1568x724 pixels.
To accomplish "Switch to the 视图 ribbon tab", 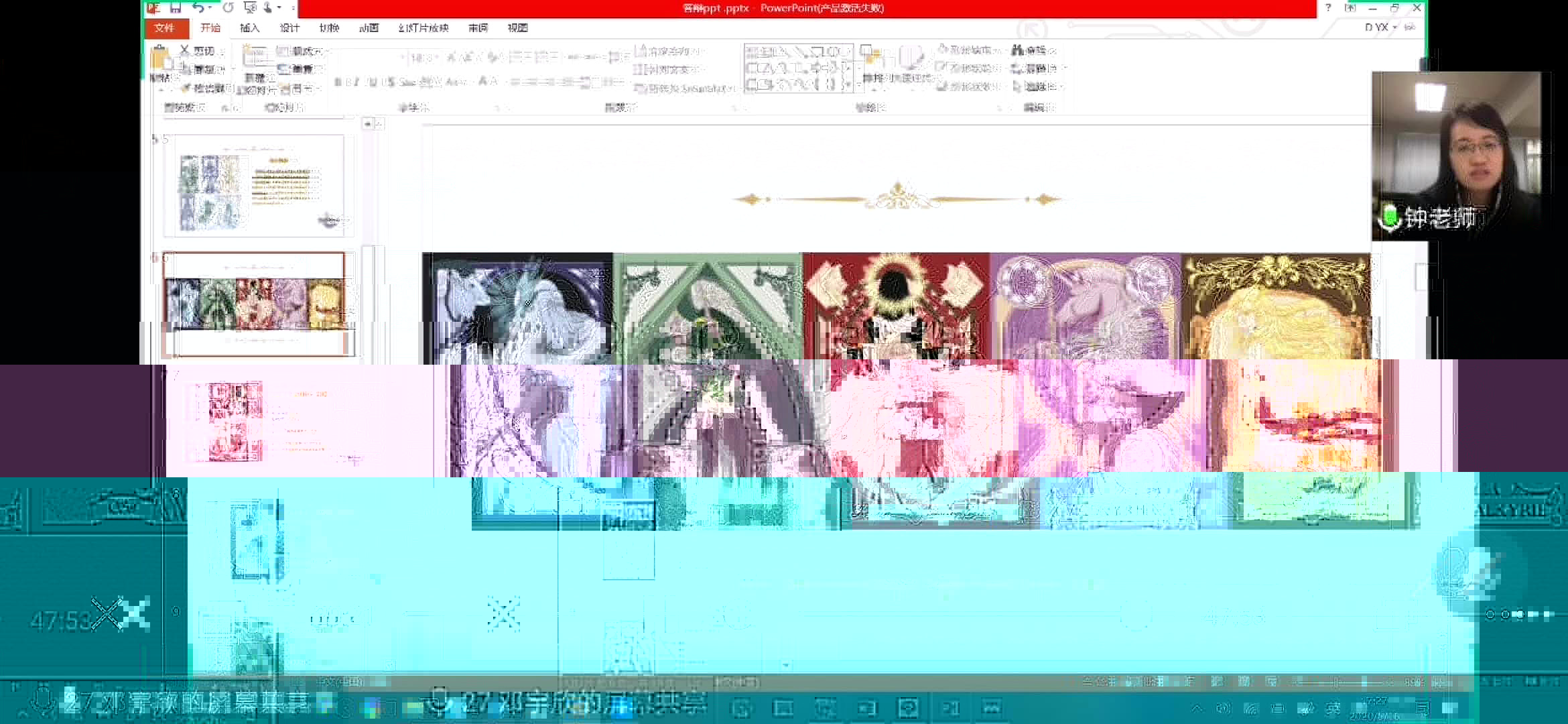I will pos(518,28).
